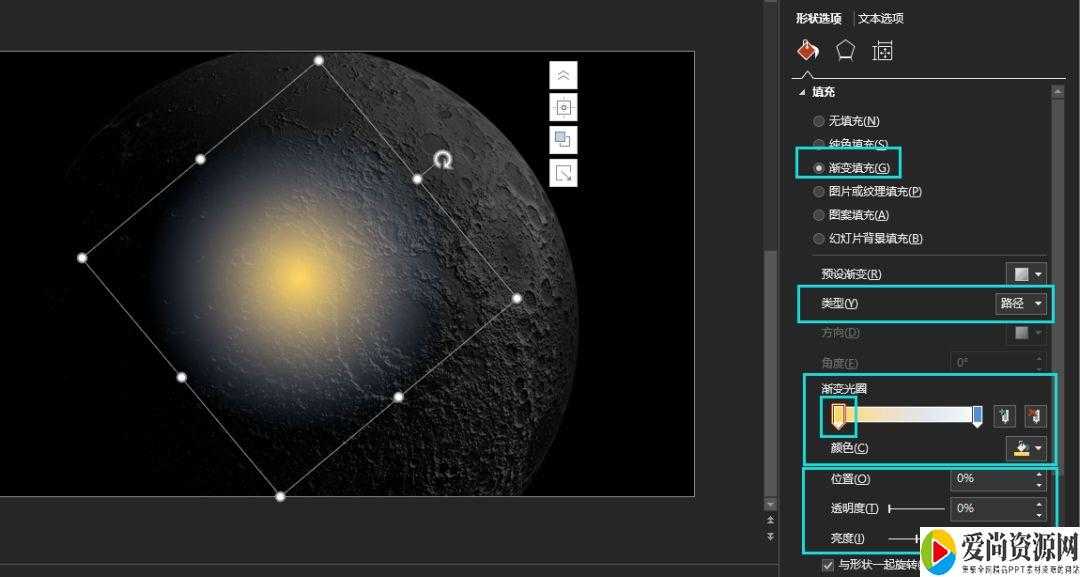Click the 位置 position percentage field
Screen dimensions: 1080x577
989,479
